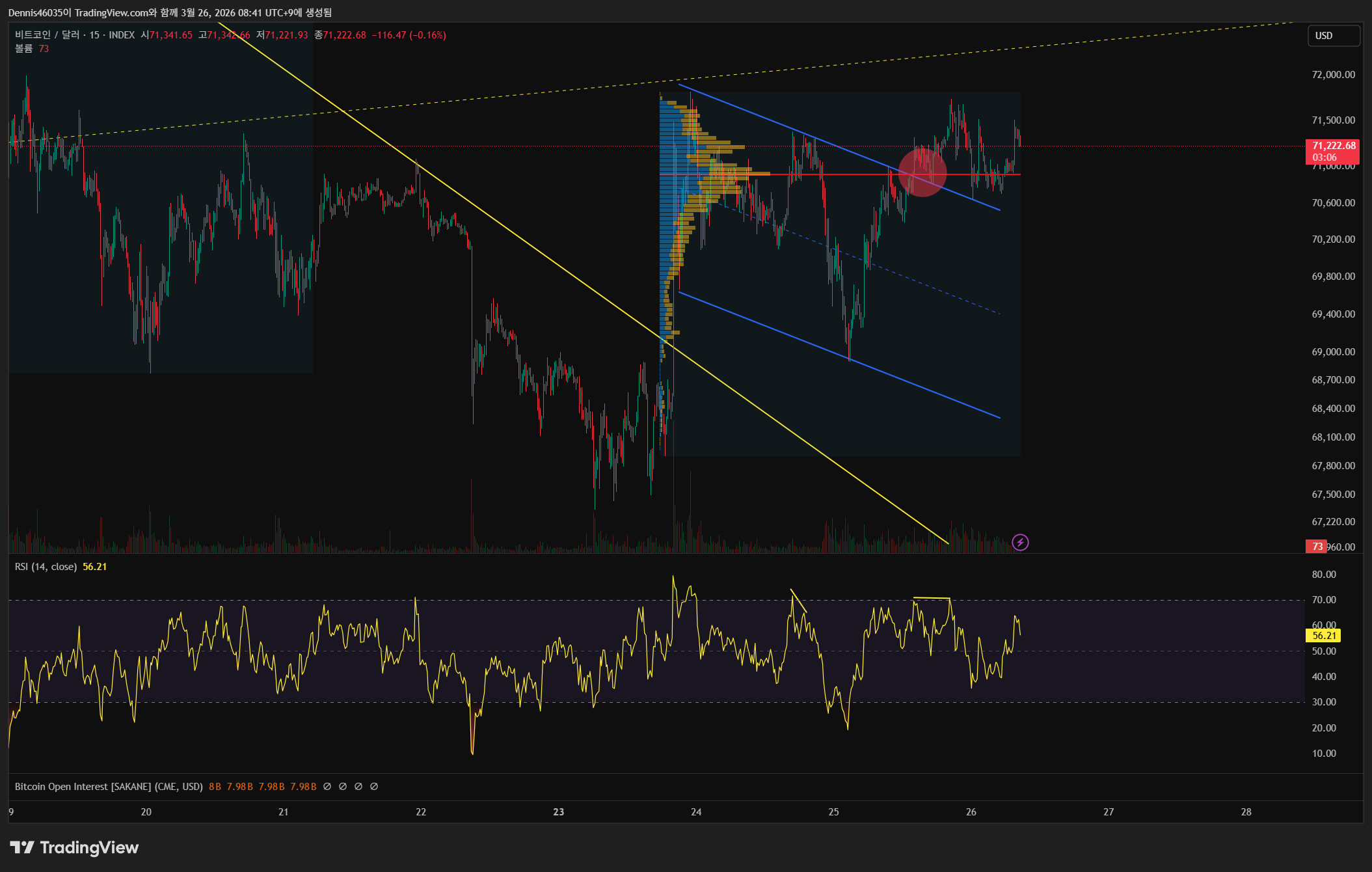Open the USD currency selector
This screenshot has height=872, width=1372.
(1333, 36)
